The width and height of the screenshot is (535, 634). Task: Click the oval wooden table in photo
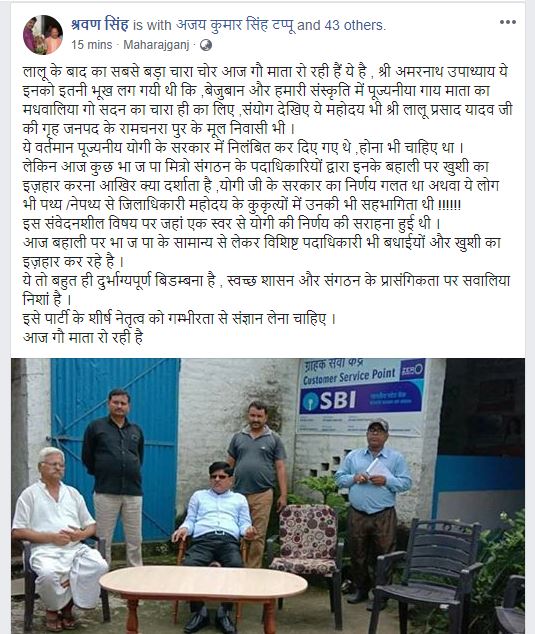click(203, 594)
